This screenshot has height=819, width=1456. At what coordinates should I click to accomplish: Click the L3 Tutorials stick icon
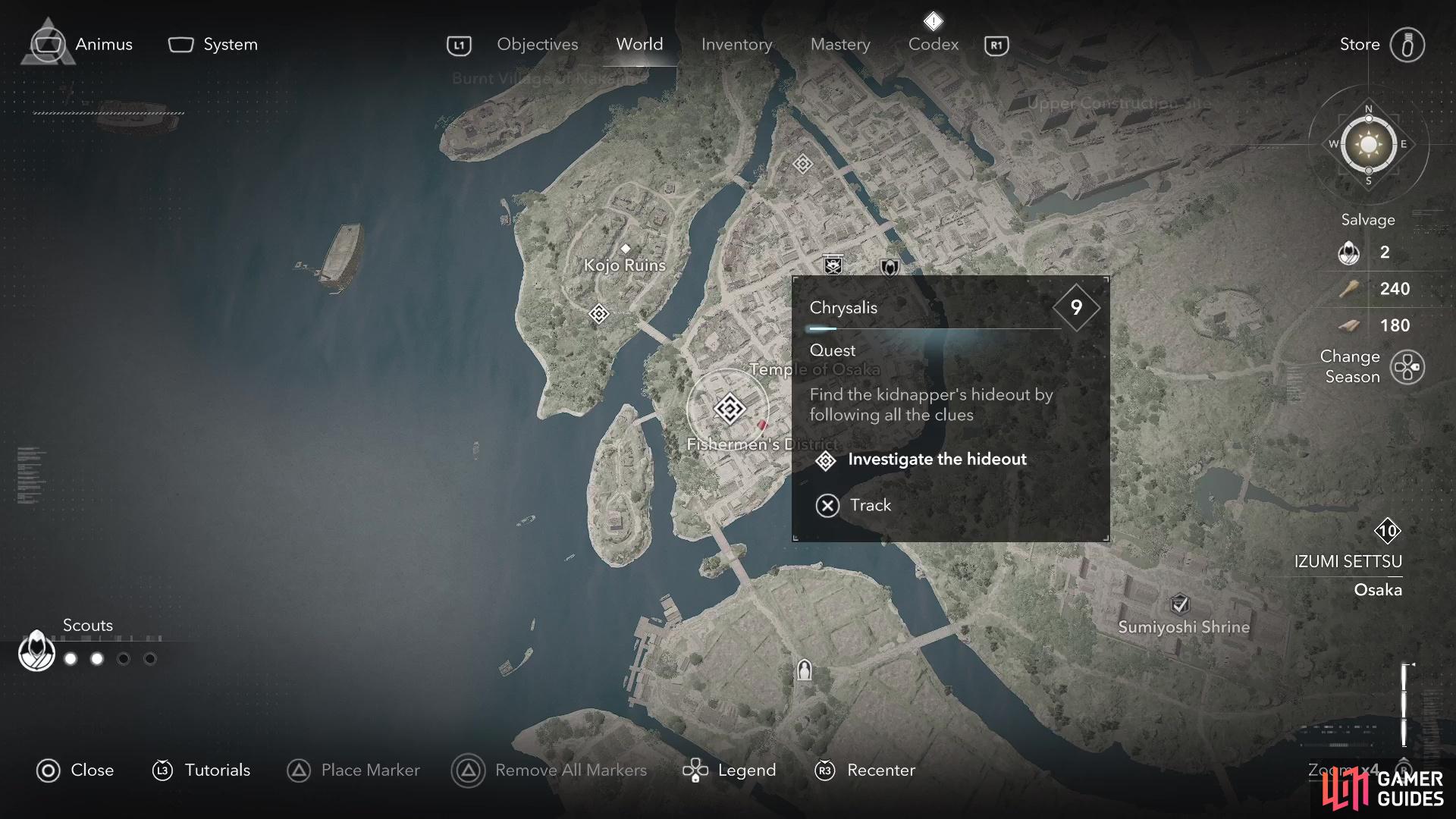[x=162, y=770]
